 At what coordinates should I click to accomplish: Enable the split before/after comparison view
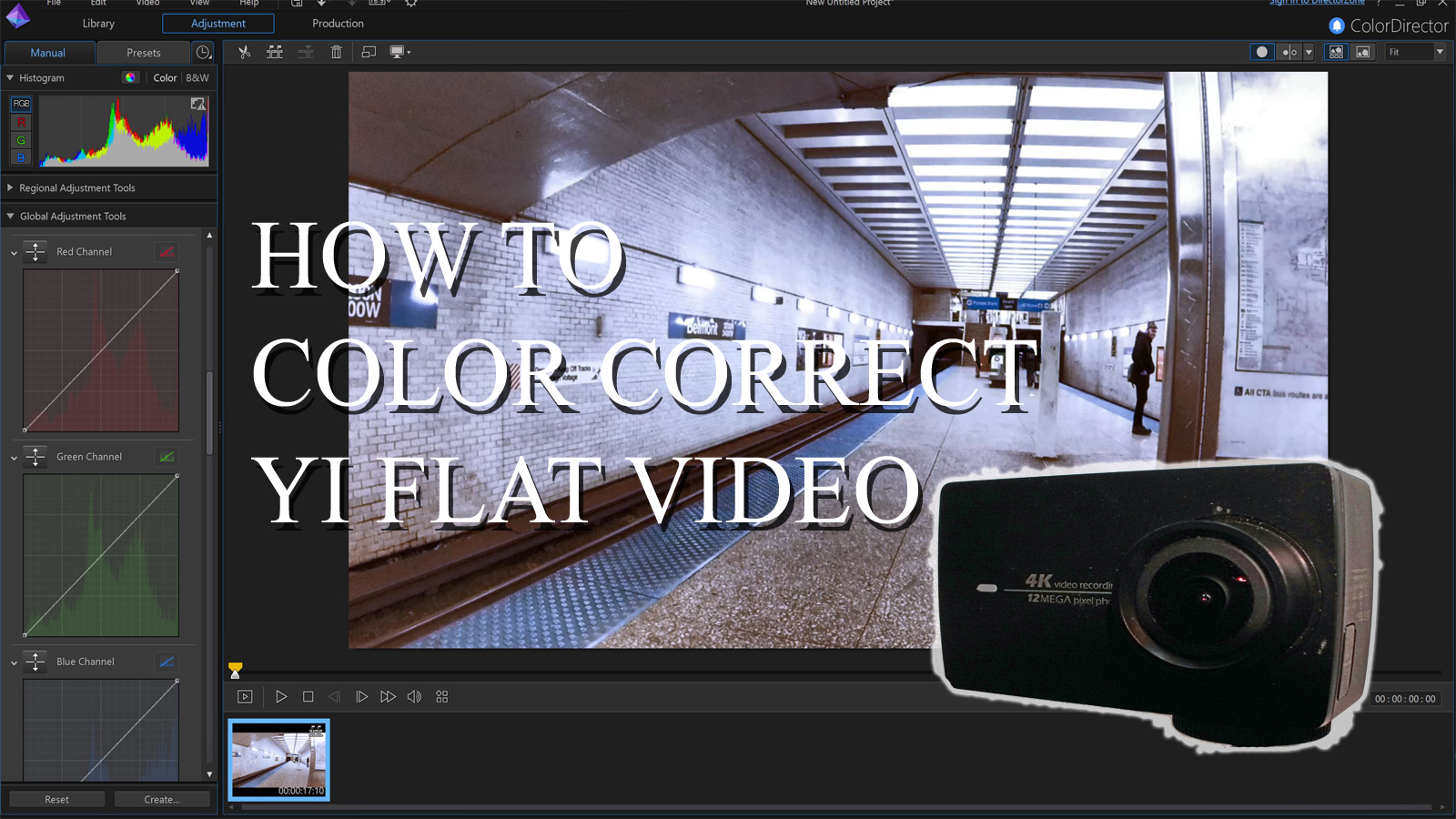click(x=1289, y=52)
